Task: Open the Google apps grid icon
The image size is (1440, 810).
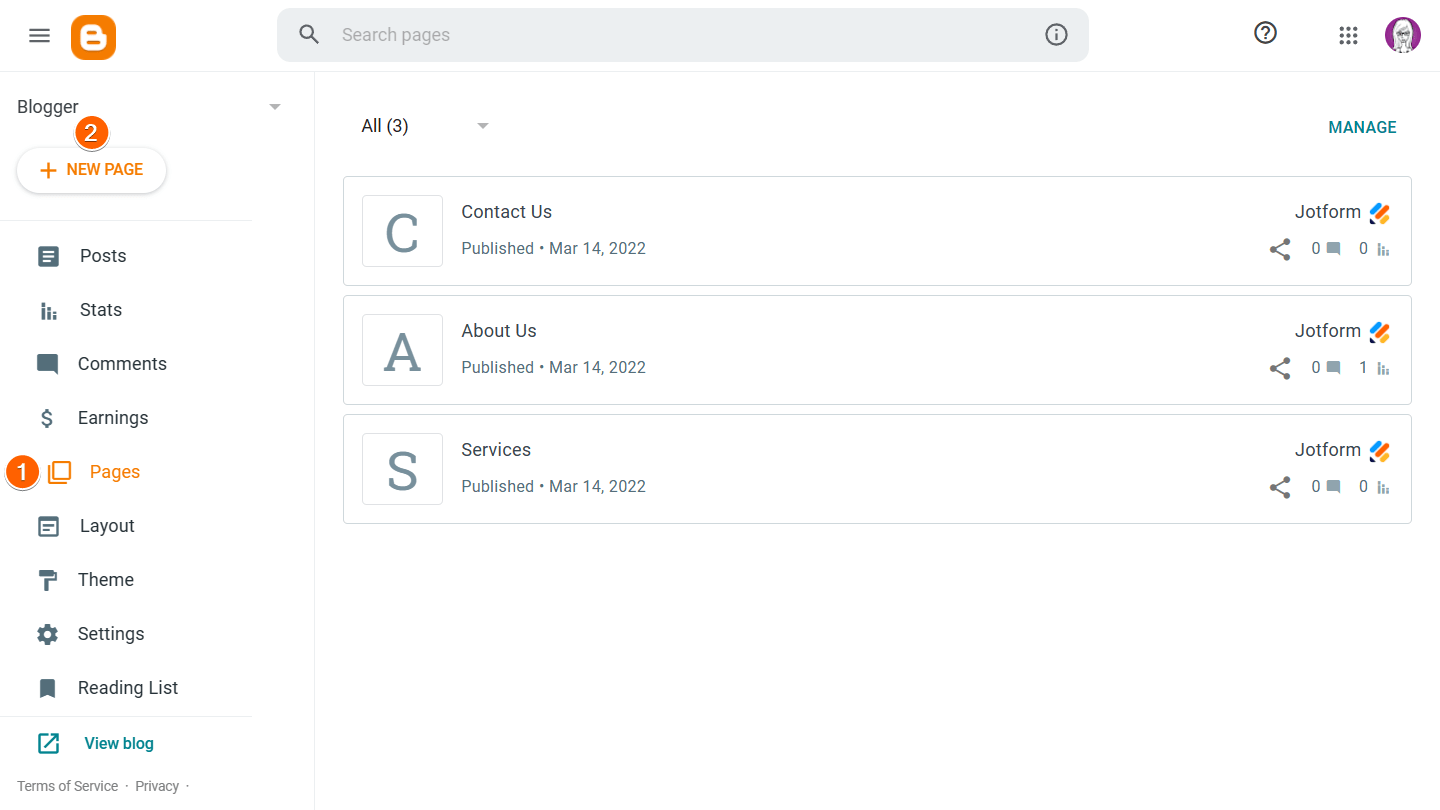Action: (x=1348, y=35)
